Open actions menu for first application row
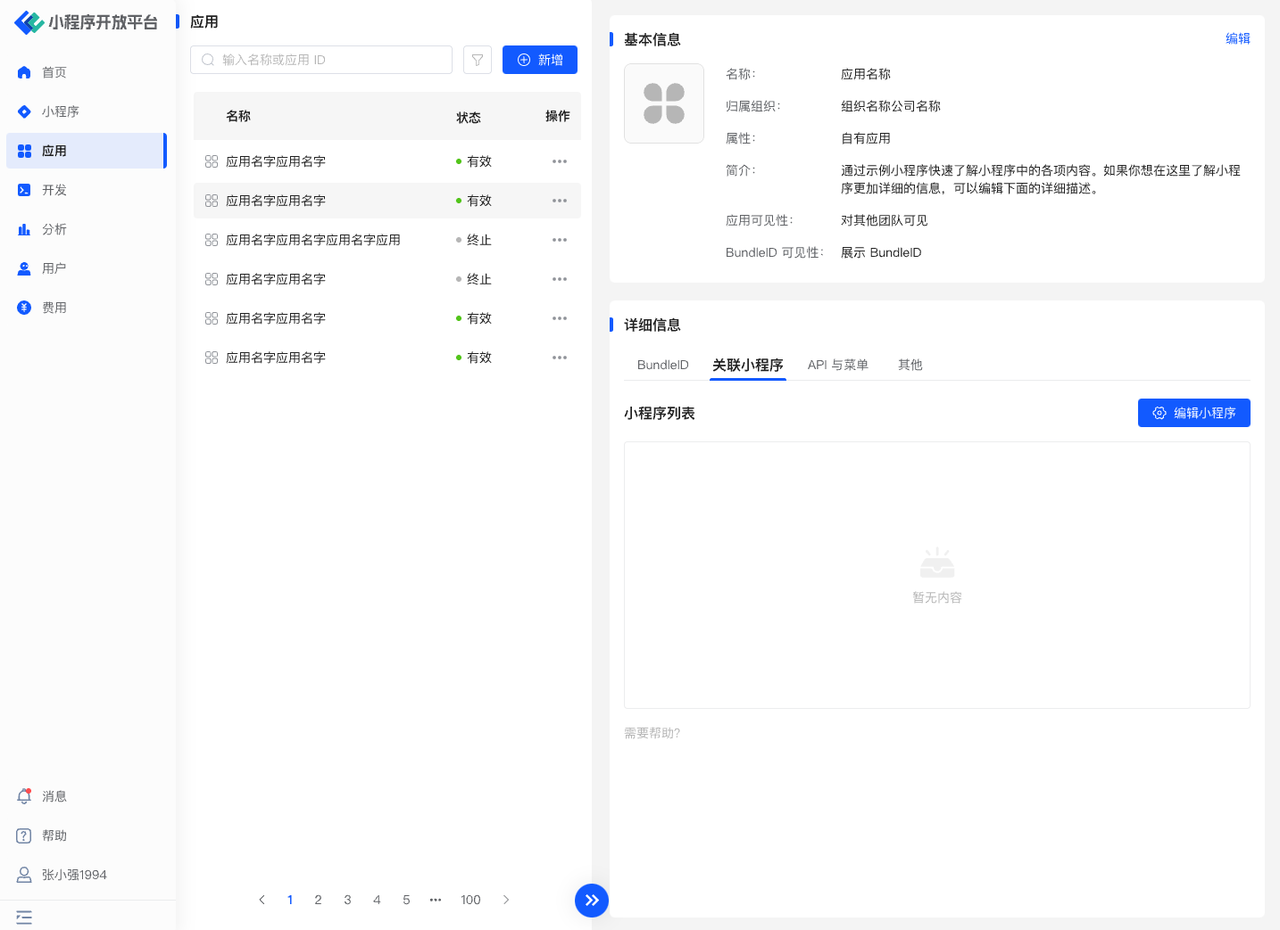Viewport: 1280px width, 930px height. (x=559, y=161)
